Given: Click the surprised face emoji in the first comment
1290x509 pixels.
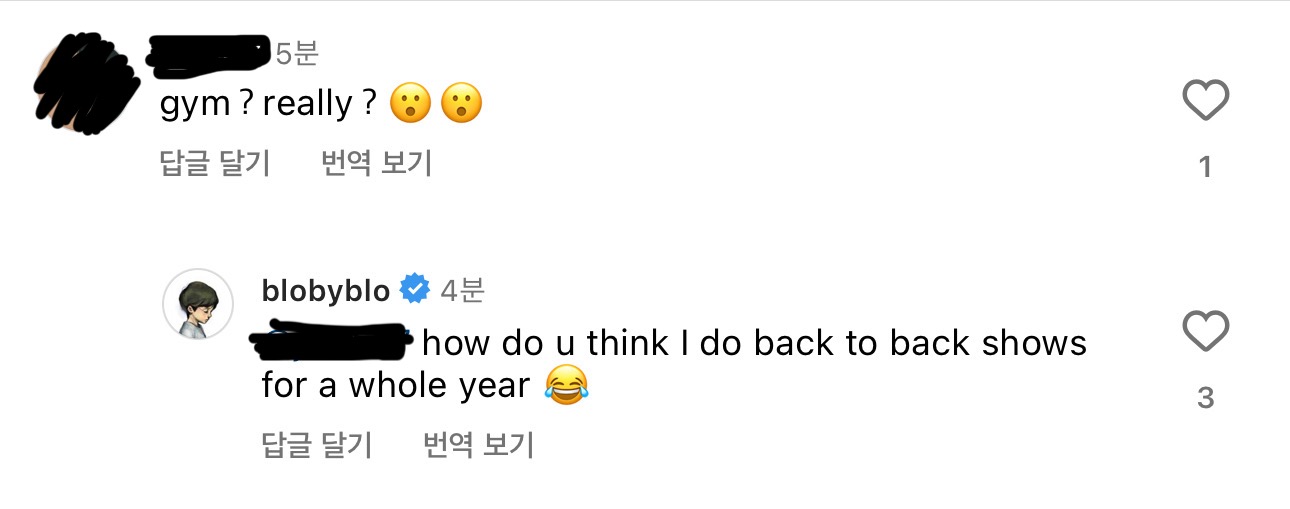Looking at the screenshot, I should [x=409, y=103].
